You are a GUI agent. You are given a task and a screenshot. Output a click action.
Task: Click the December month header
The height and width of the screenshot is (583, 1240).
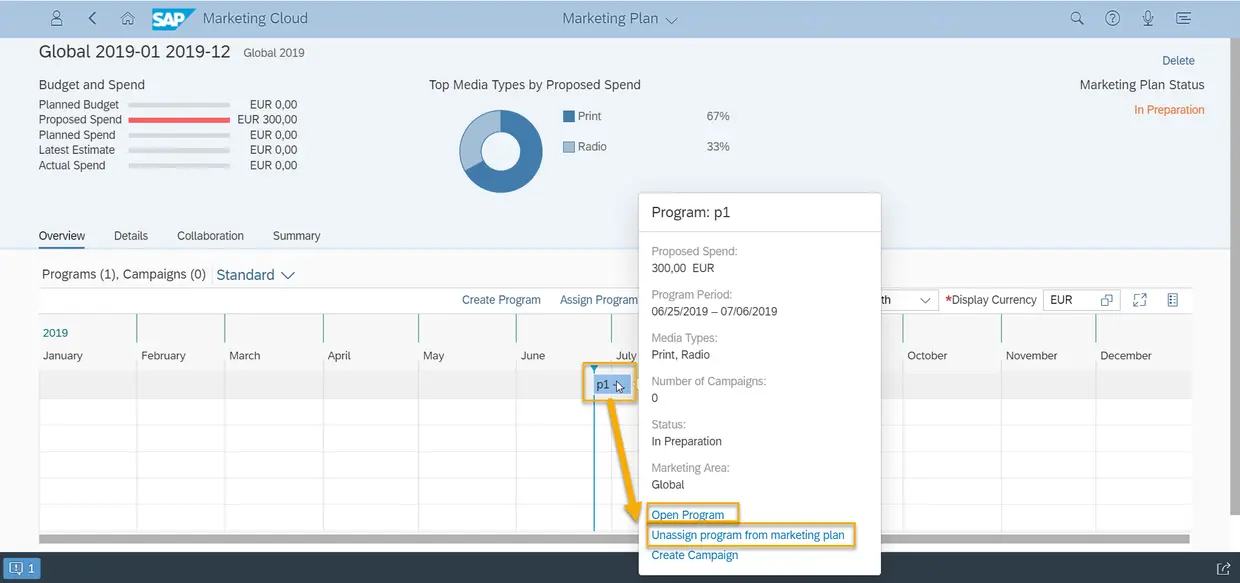click(1126, 356)
